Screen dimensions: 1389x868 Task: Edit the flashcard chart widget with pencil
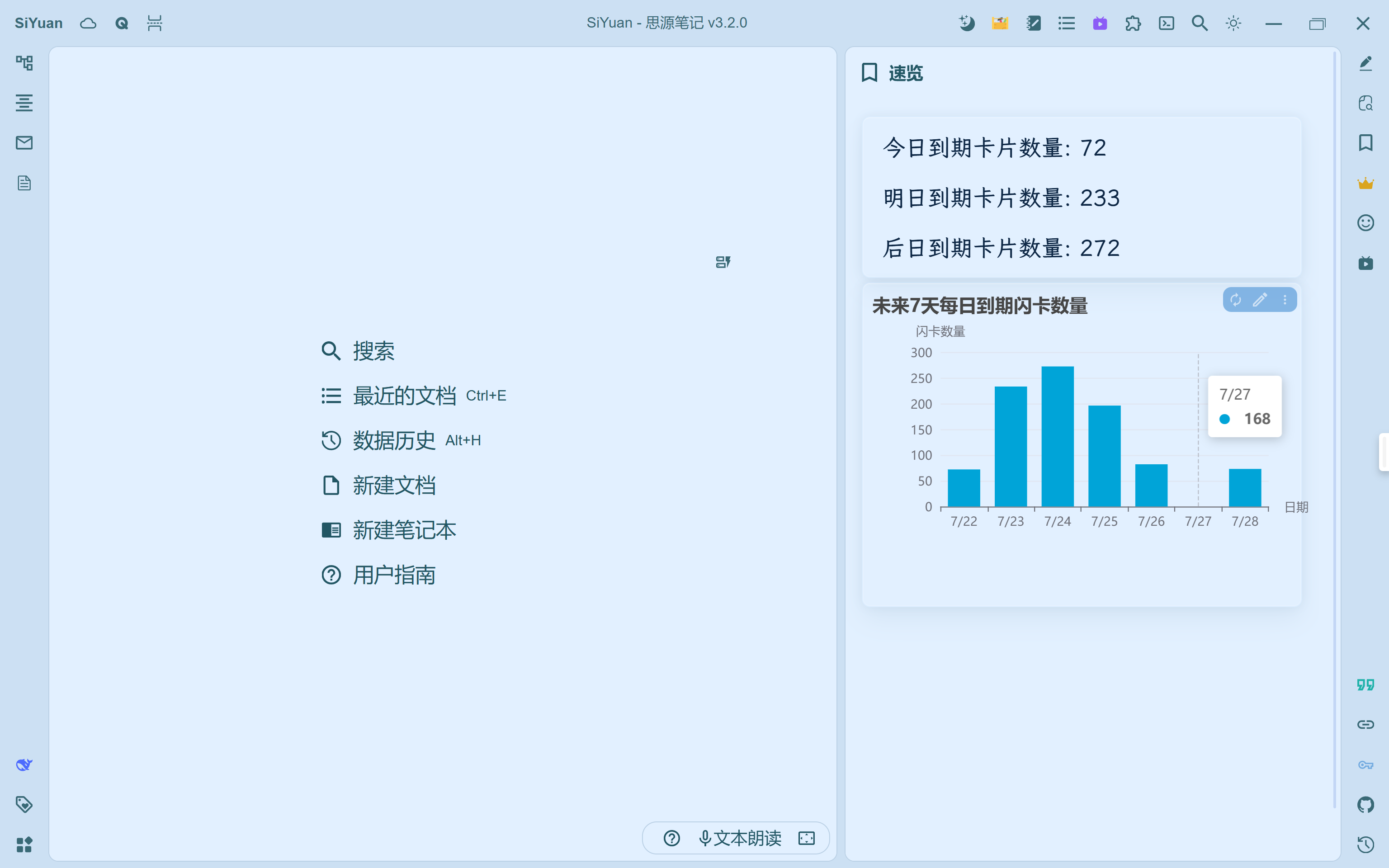[1260, 300]
